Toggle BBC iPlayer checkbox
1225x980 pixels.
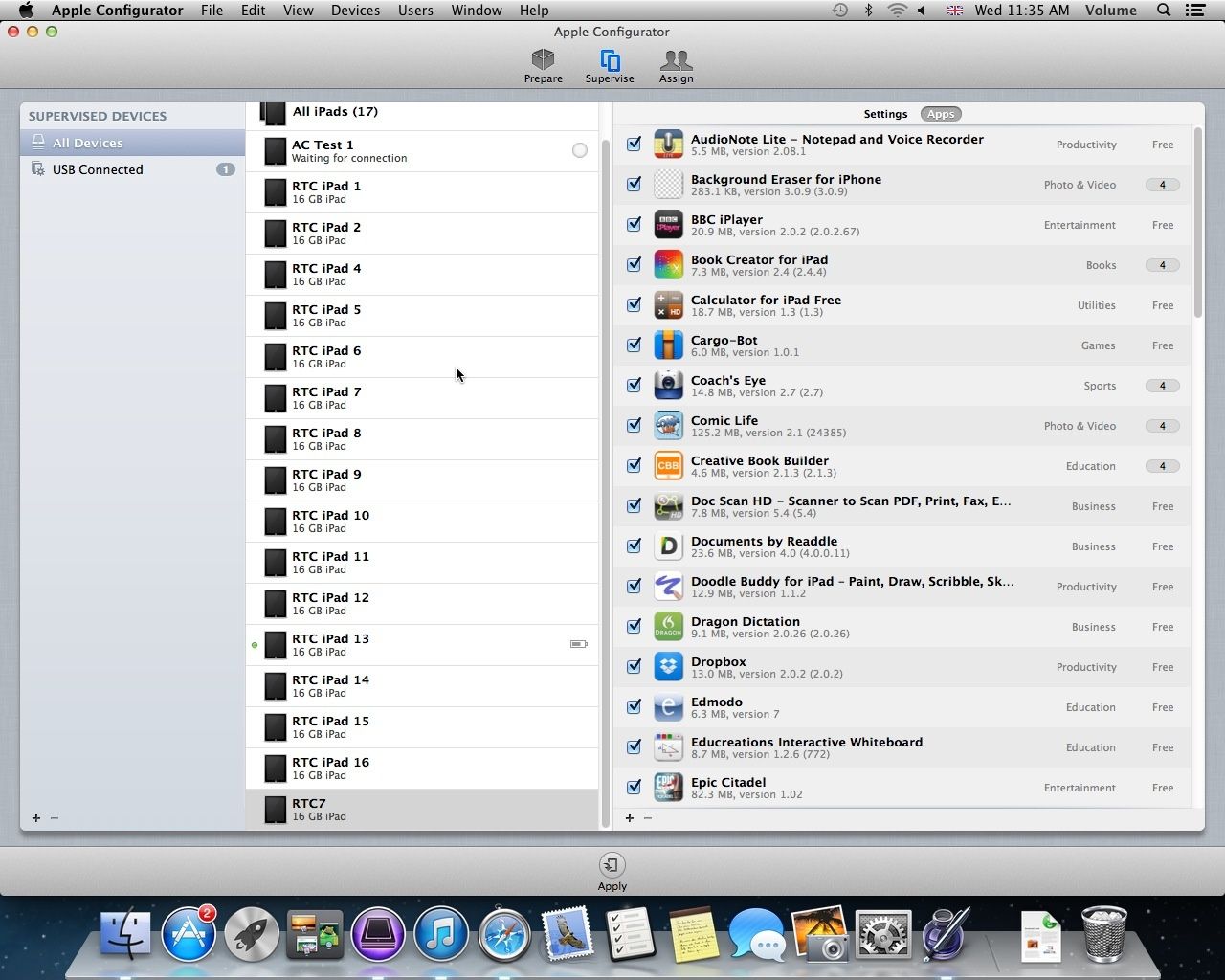(634, 224)
